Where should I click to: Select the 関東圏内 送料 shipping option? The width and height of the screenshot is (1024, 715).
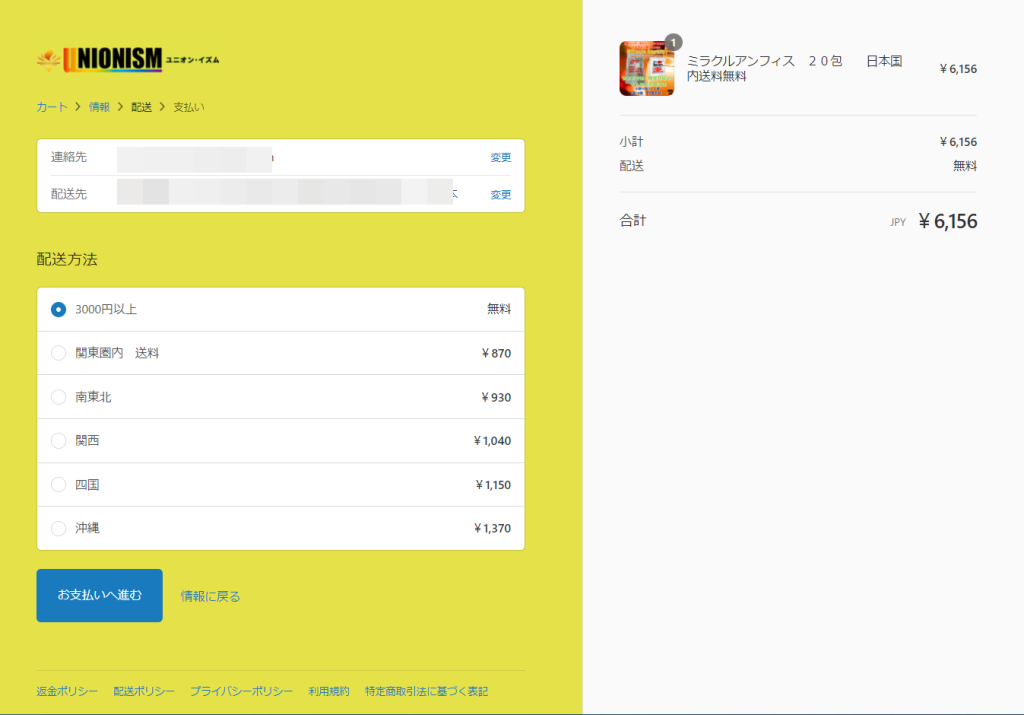click(59, 353)
